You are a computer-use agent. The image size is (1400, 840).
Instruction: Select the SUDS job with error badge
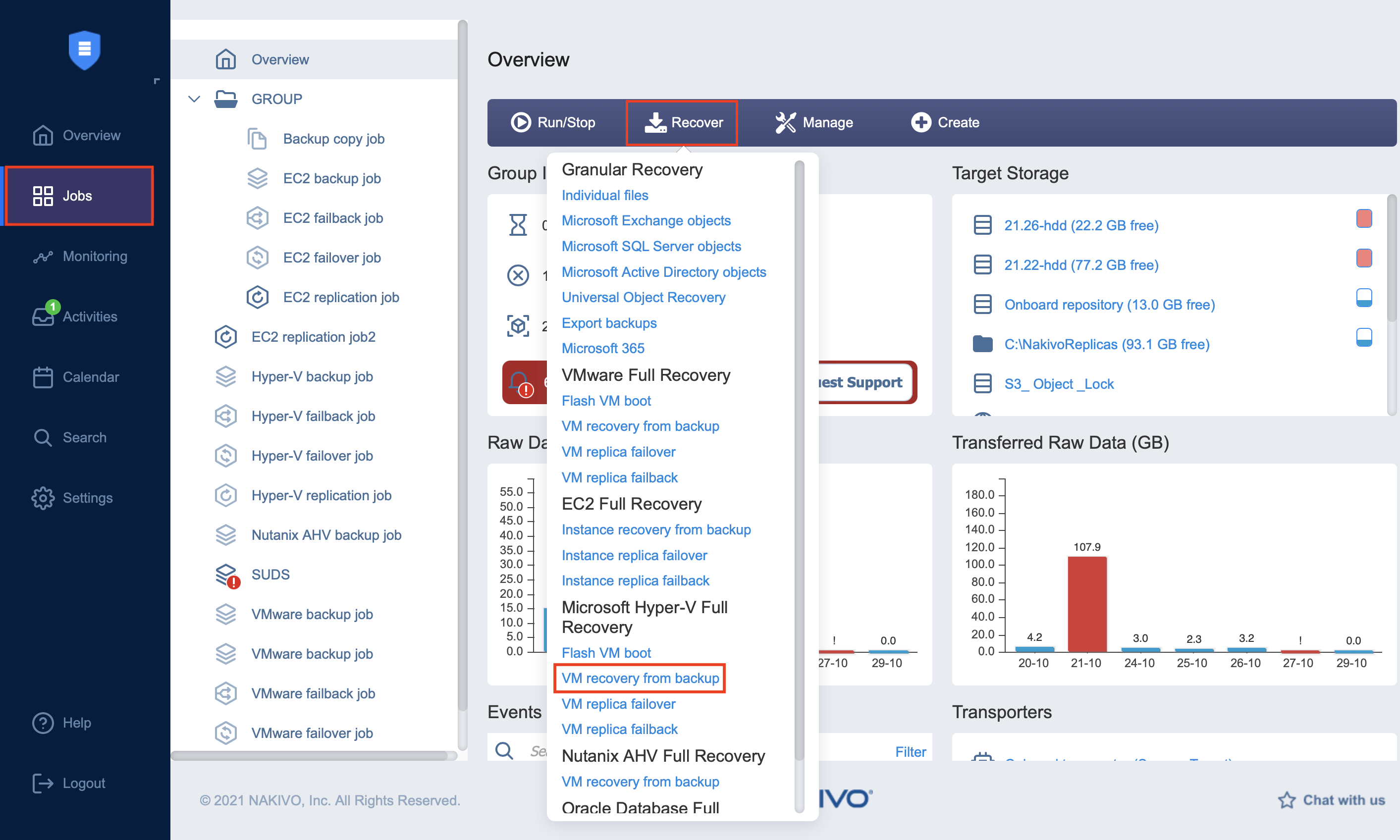270,575
